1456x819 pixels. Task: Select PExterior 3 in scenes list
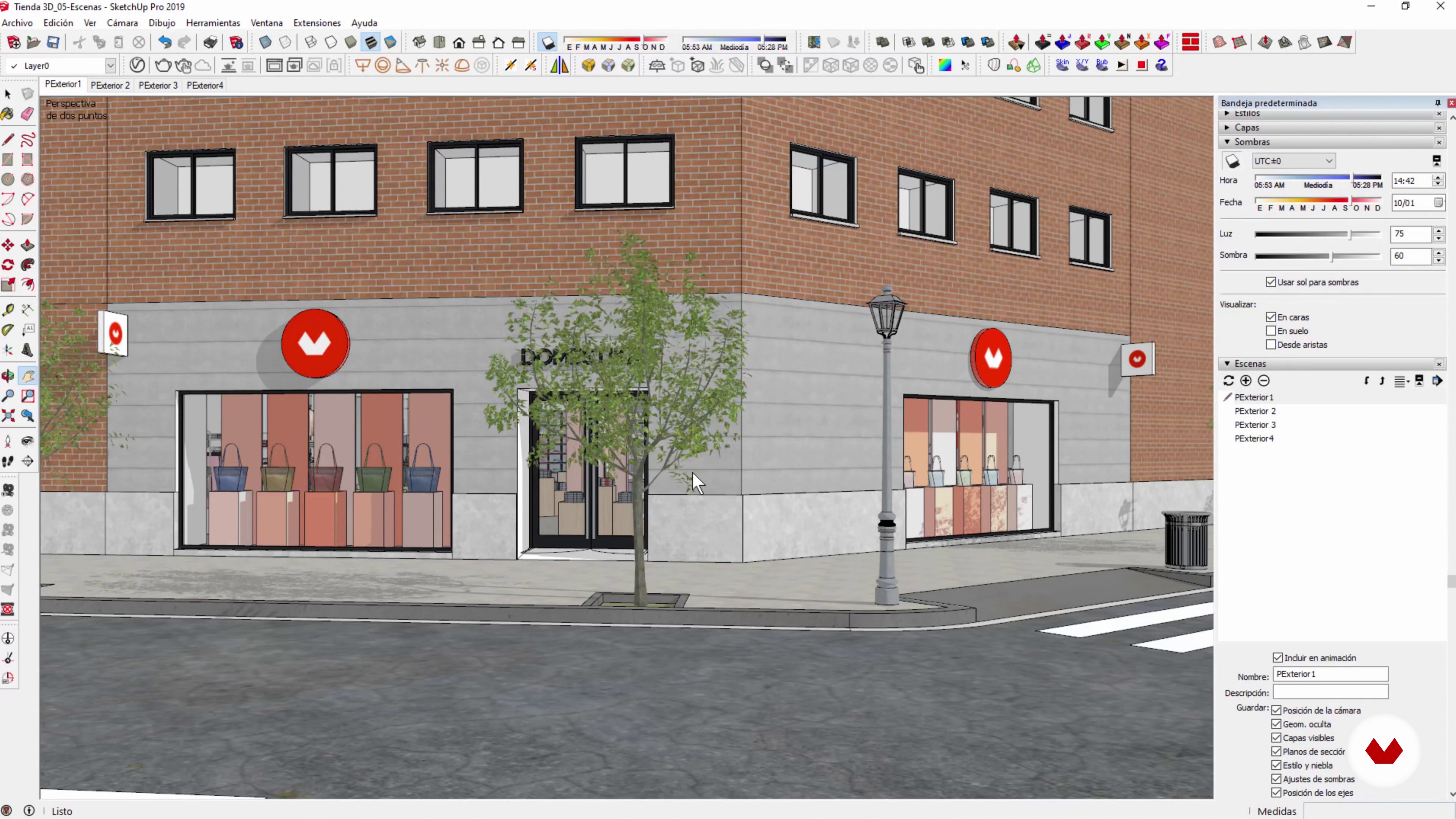click(x=1255, y=425)
